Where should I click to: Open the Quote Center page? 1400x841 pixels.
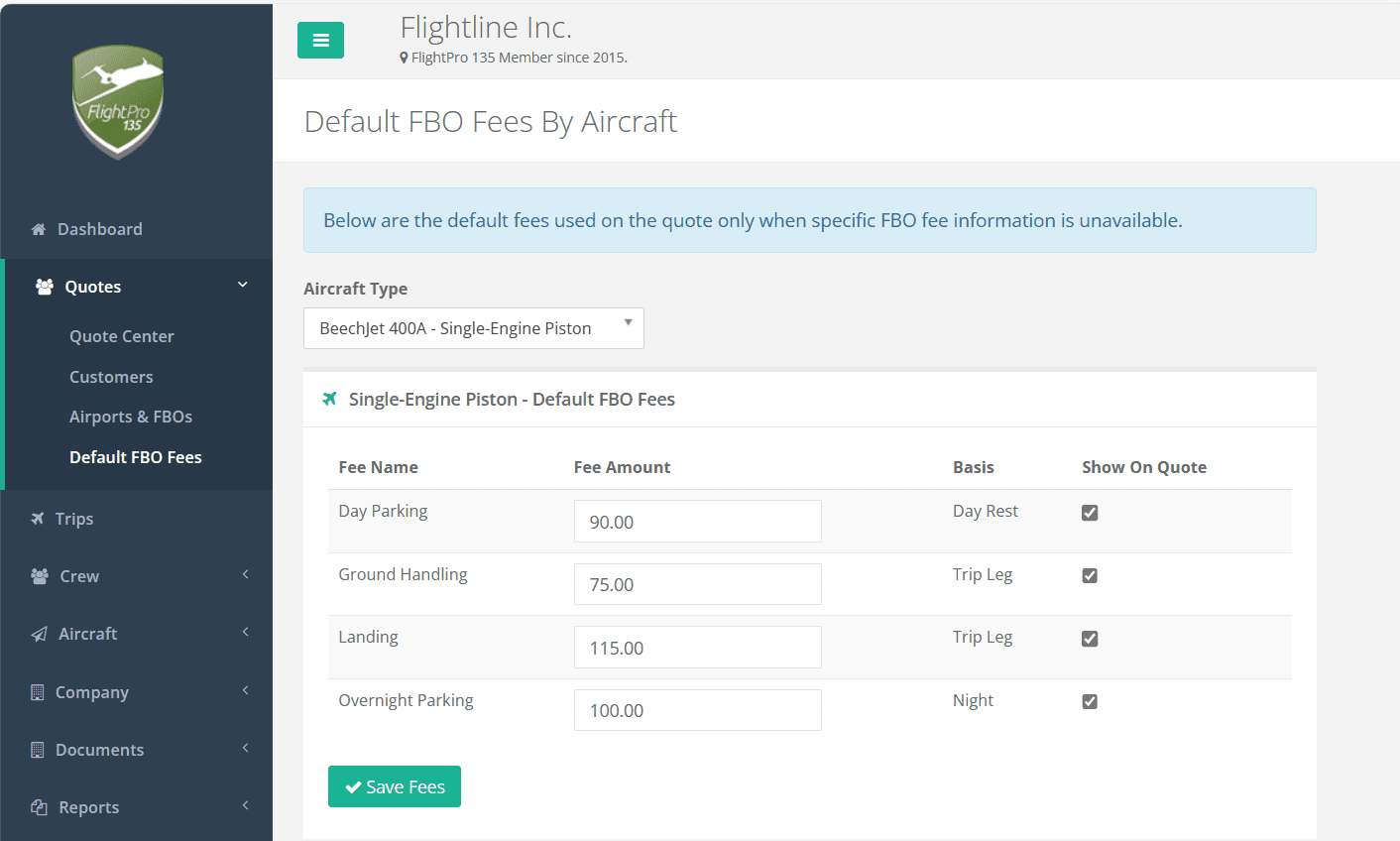point(121,335)
